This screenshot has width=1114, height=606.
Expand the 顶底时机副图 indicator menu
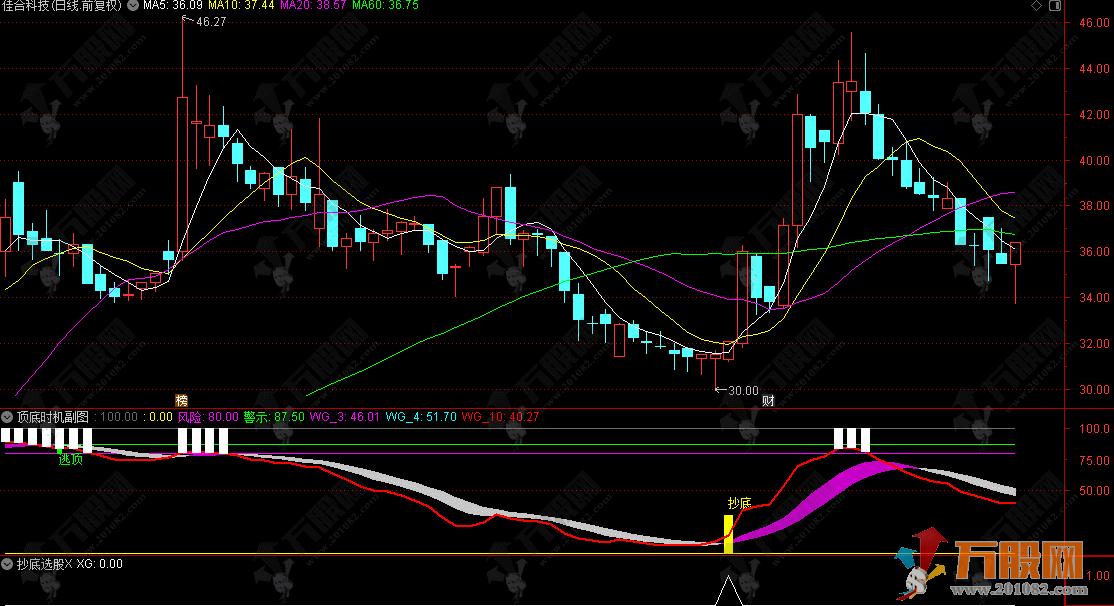[x=8, y=416]
